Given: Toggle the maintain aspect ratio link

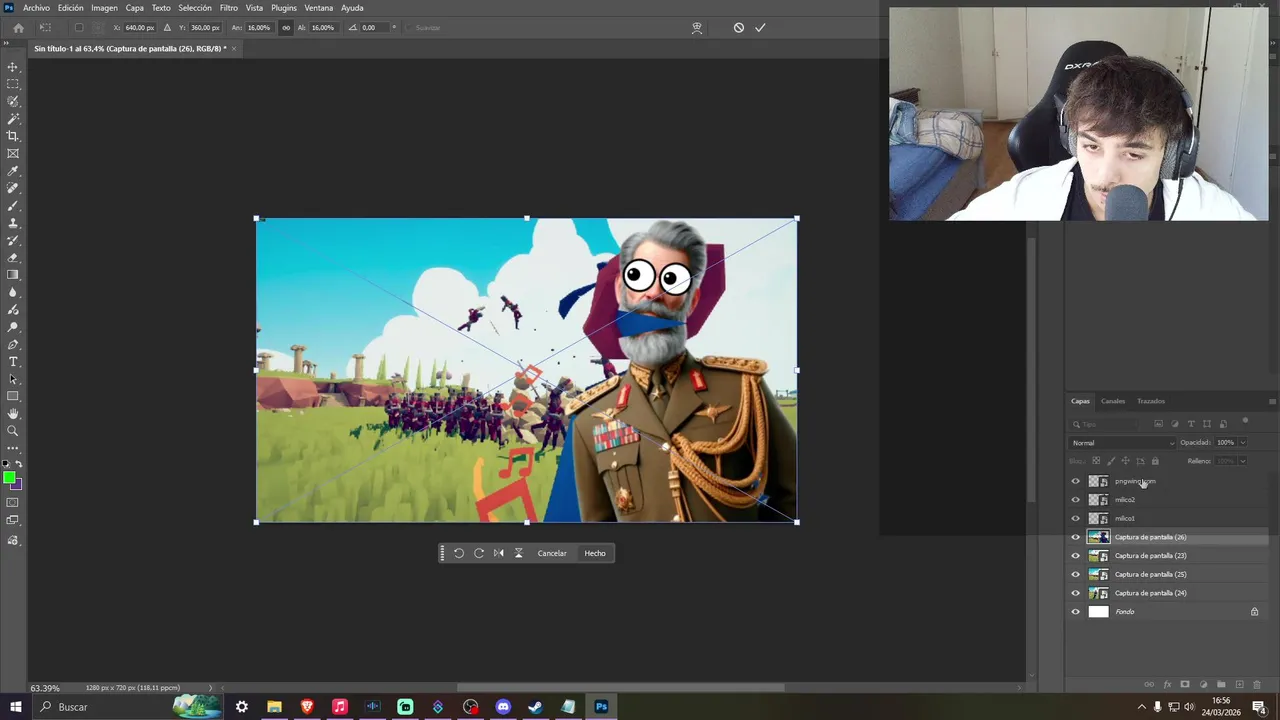Looking at the screenshot, I should pyautogui.click(x=286, y=28).
